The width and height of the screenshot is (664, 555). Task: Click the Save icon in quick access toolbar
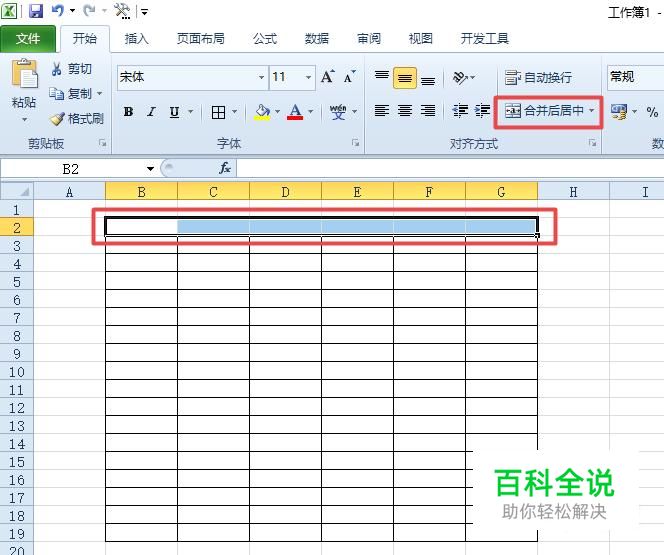tap(36, 11)
